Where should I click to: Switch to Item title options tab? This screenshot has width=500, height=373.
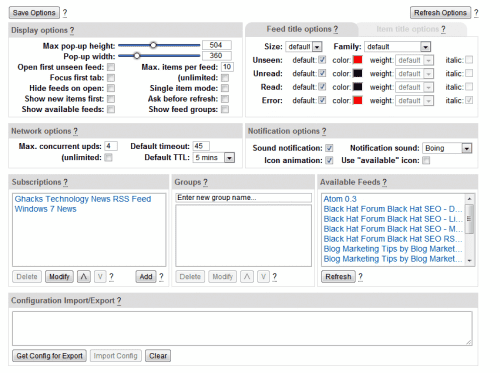click(x=411, y=29)
